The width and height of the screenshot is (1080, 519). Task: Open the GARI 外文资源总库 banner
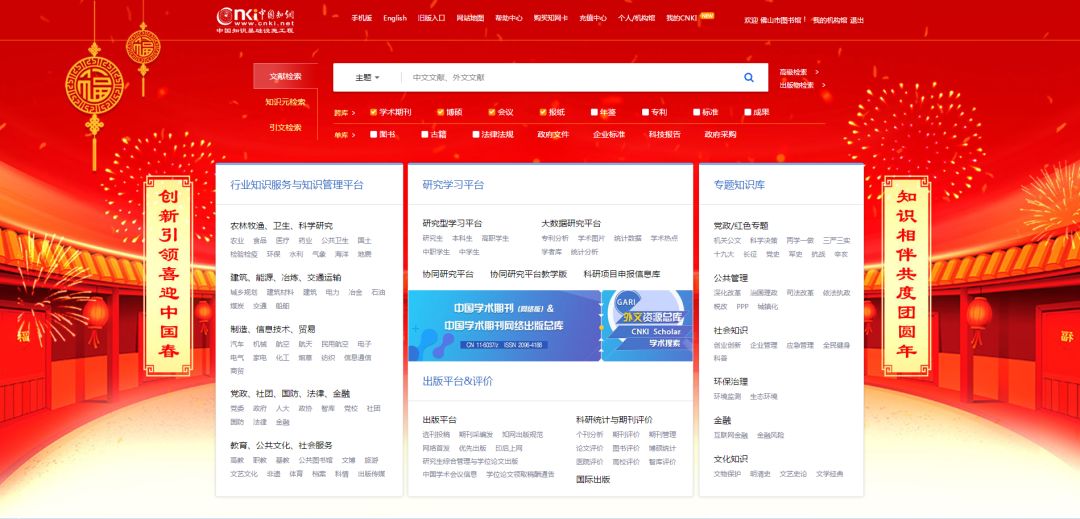pyautogui.click(x=647, y=325)
